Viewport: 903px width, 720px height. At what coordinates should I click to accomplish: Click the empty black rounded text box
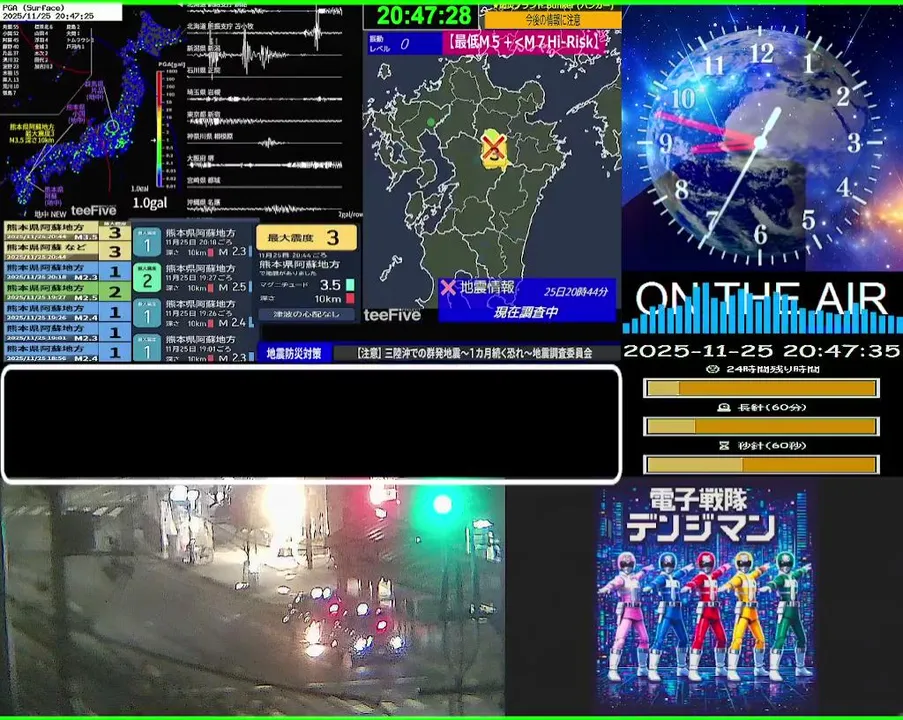pos(312,424)
